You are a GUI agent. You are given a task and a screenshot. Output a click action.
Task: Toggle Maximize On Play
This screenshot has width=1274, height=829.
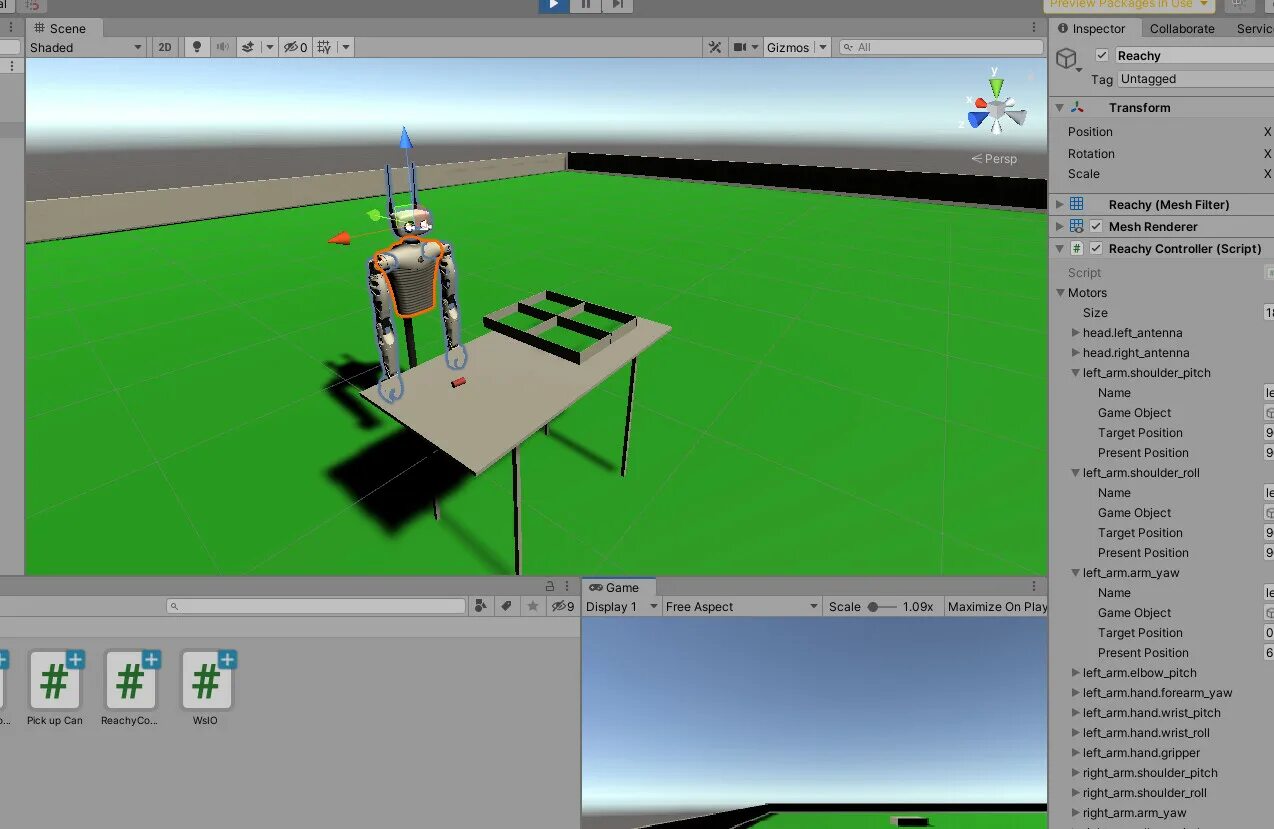(x=996, y=606)
